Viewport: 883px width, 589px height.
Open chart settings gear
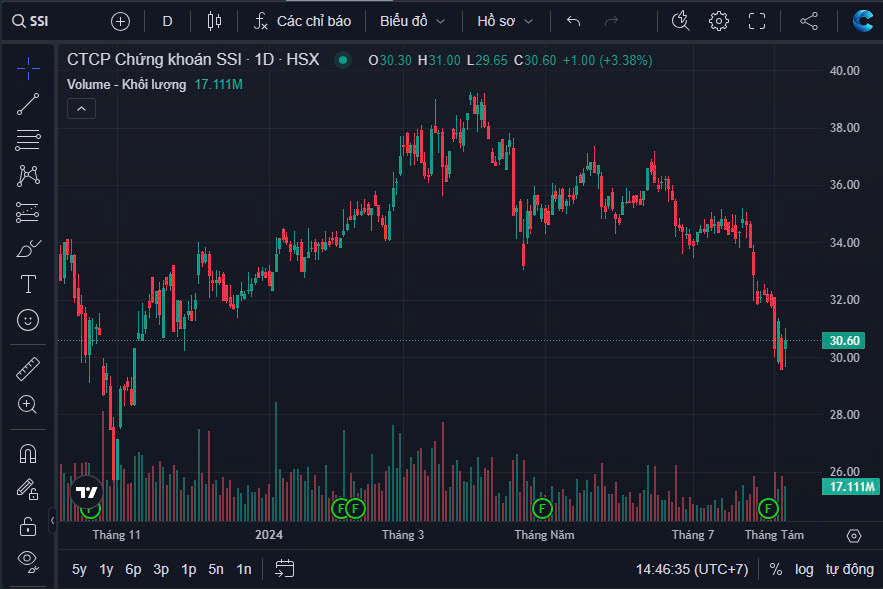click(x=719, y=21)
